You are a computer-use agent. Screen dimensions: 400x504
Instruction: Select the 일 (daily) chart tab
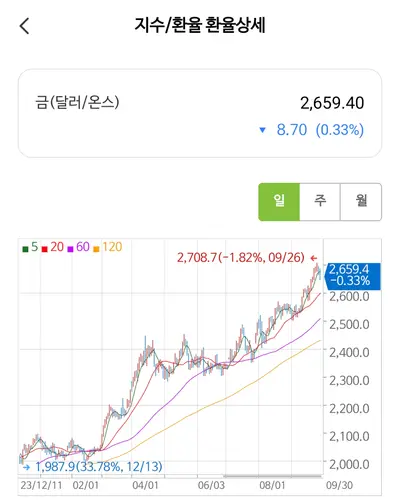(x=279, y=202)
